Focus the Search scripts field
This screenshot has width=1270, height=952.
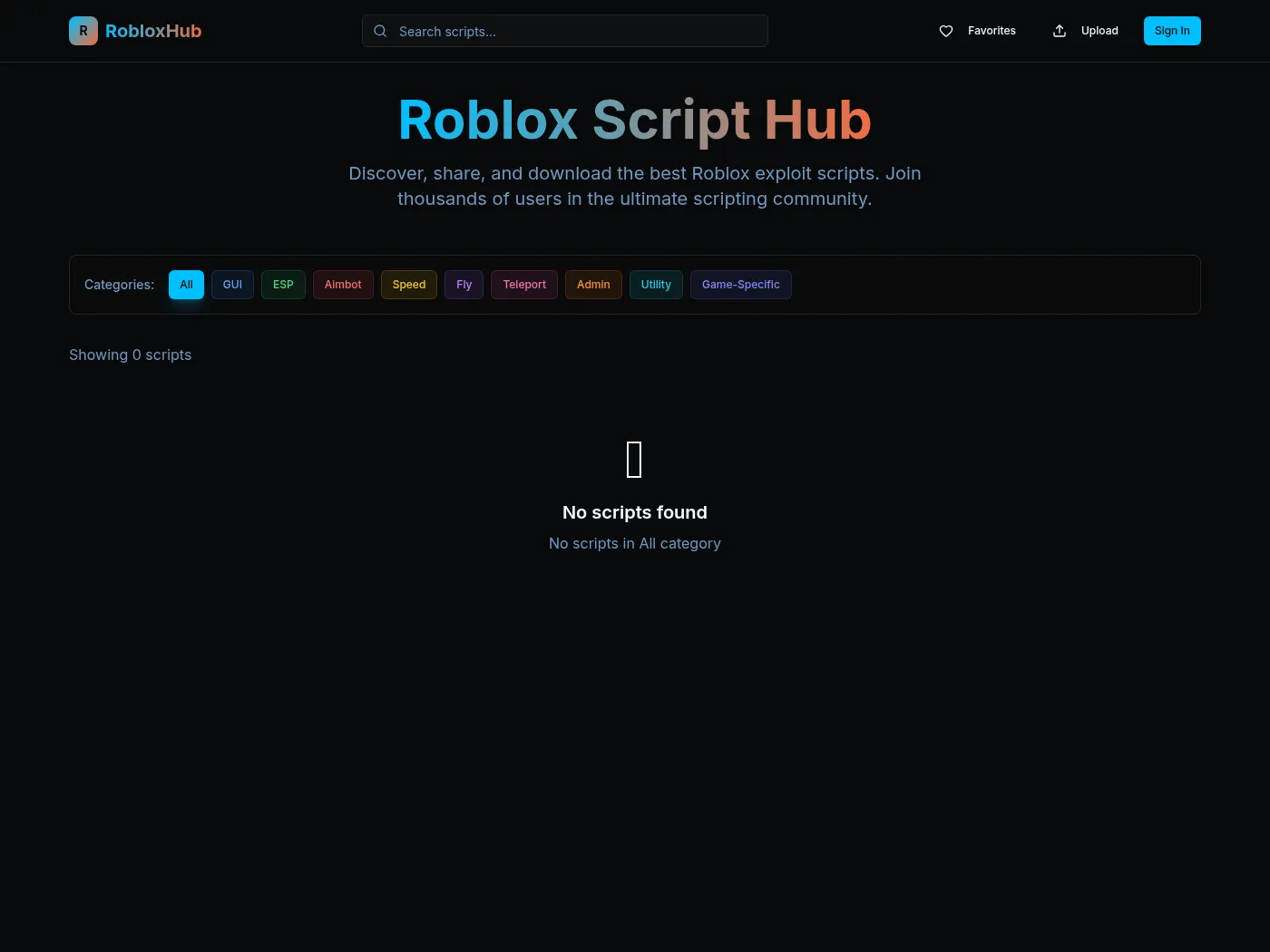tap(565, 31)
